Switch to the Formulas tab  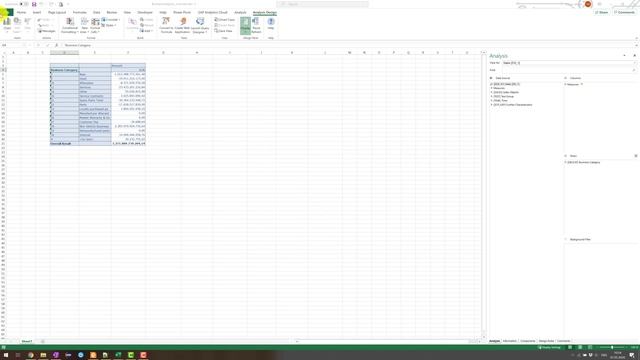[80, 13]
